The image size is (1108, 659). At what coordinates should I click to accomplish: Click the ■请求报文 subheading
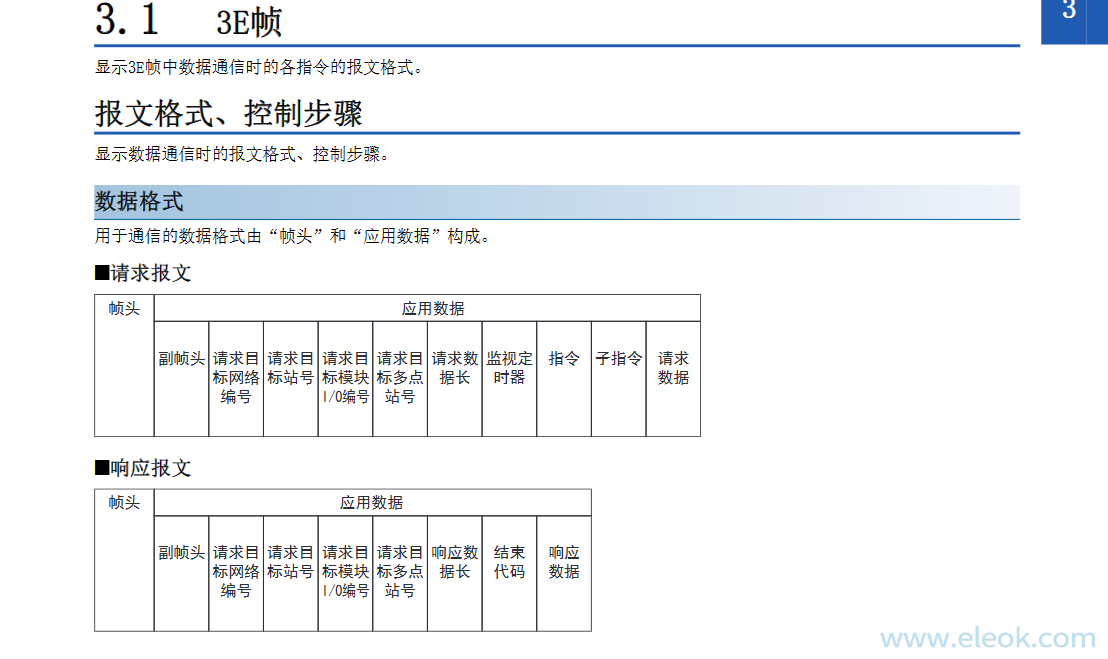pos(142,273)
